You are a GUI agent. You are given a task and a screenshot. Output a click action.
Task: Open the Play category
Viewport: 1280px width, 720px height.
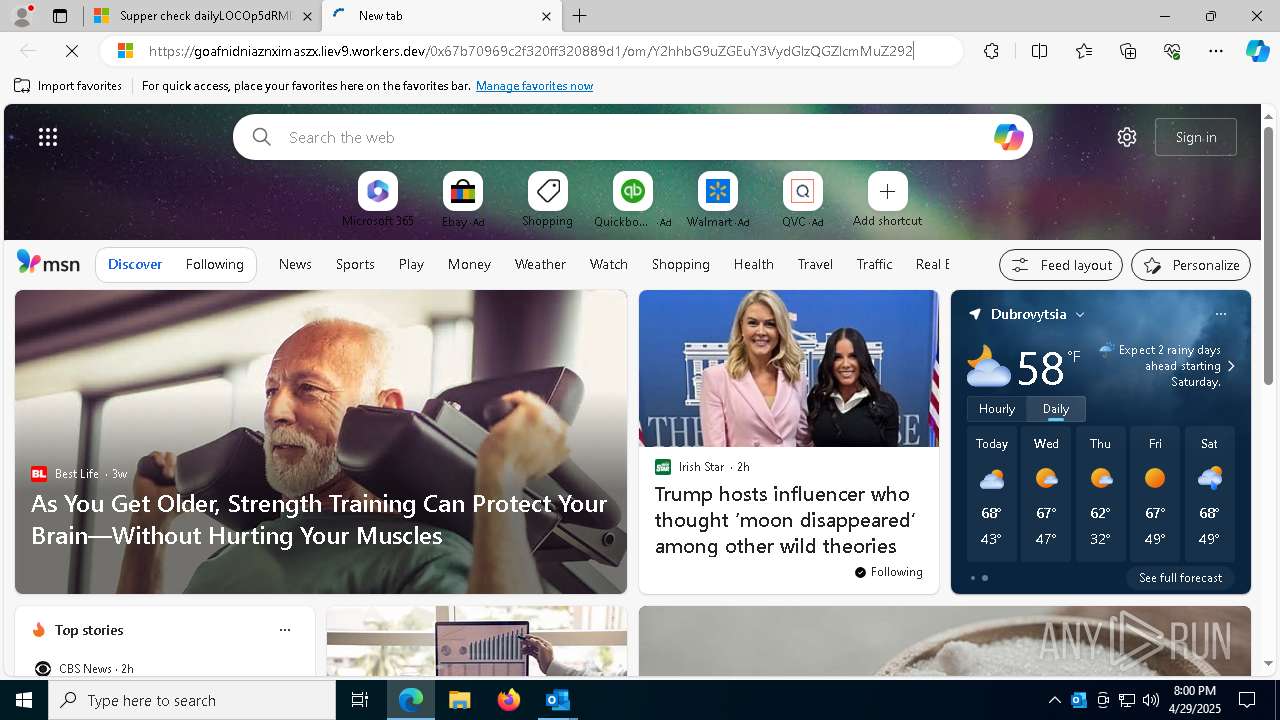pos(411,264)
